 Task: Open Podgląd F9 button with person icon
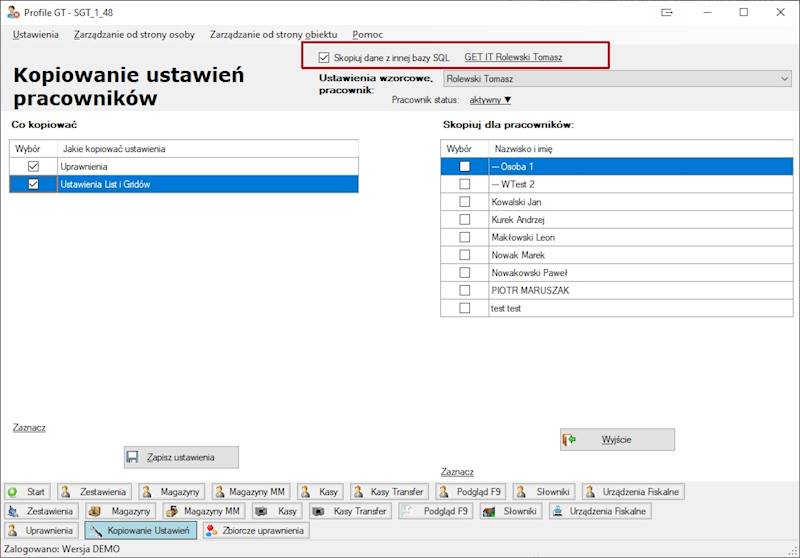(470, 492)
